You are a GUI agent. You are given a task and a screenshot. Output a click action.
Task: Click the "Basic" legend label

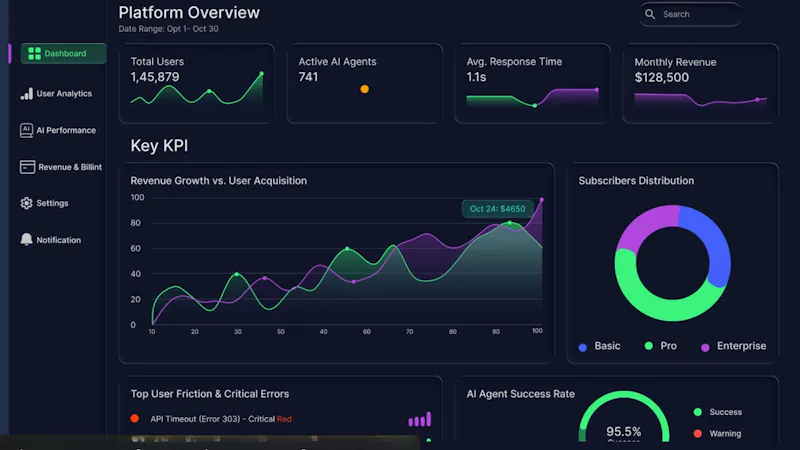[607, 346]
